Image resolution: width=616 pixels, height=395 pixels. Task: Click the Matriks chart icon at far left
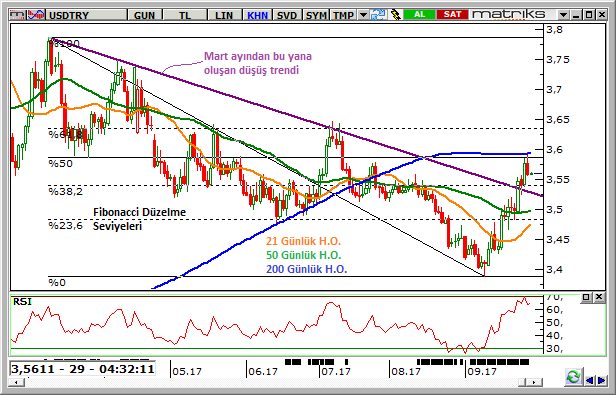pyautogui.click(x=18, y=15)
